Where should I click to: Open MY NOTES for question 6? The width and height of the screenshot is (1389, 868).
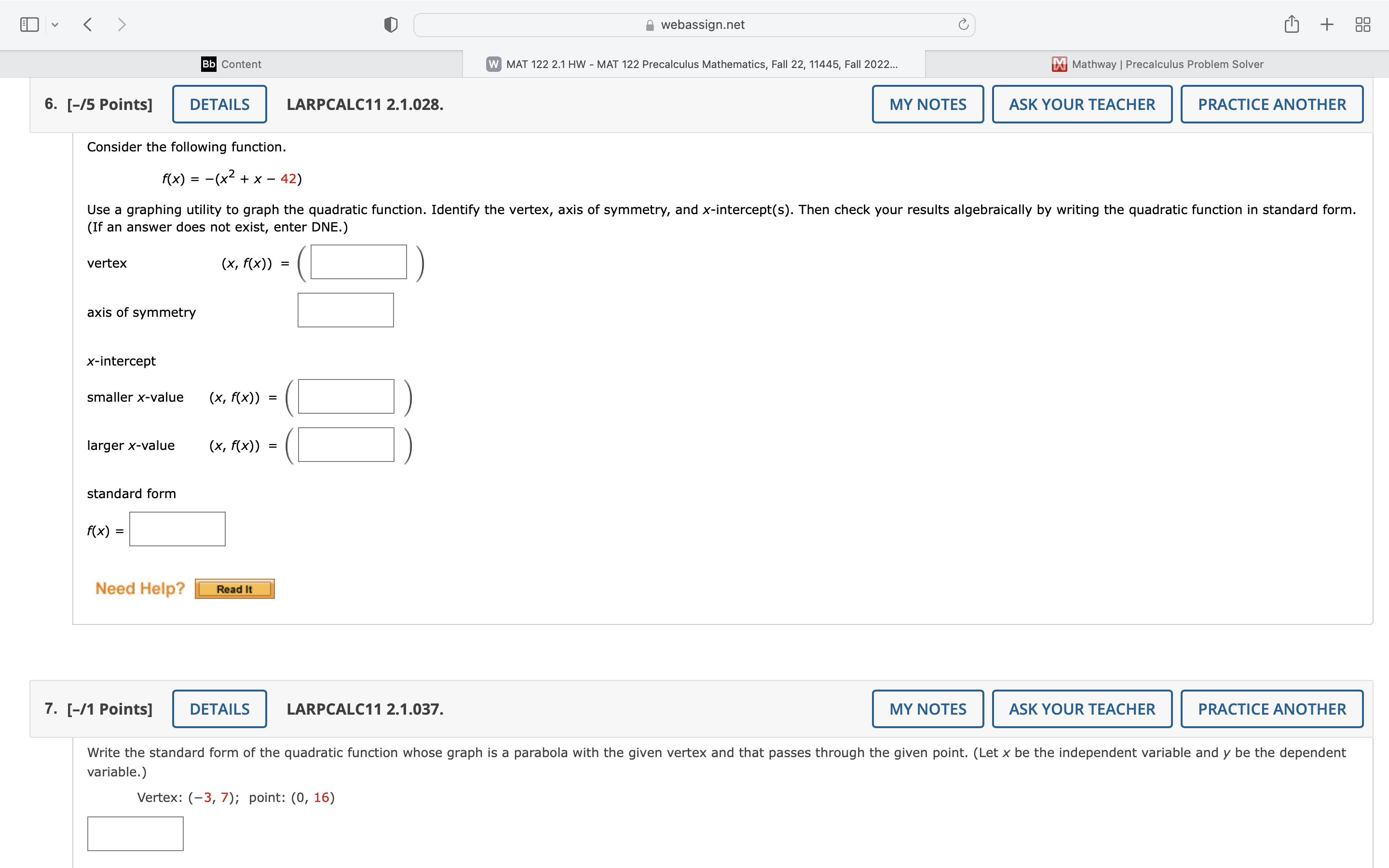pos(927,105)
